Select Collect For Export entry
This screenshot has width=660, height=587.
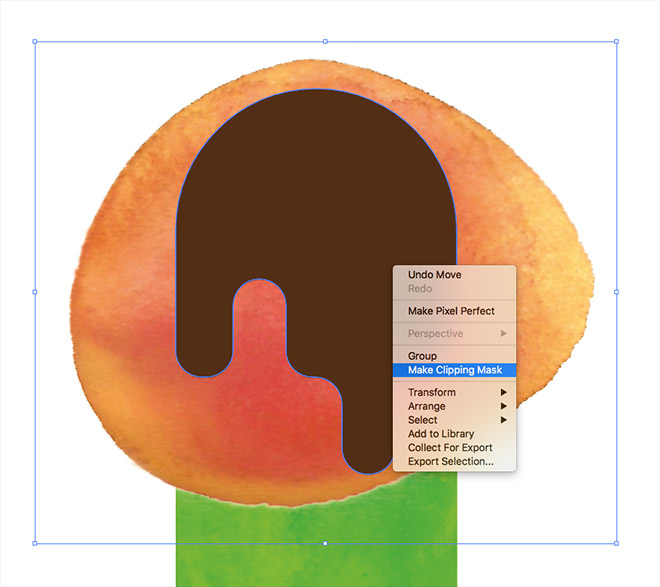pyautogui.click(x=455, y=448)
